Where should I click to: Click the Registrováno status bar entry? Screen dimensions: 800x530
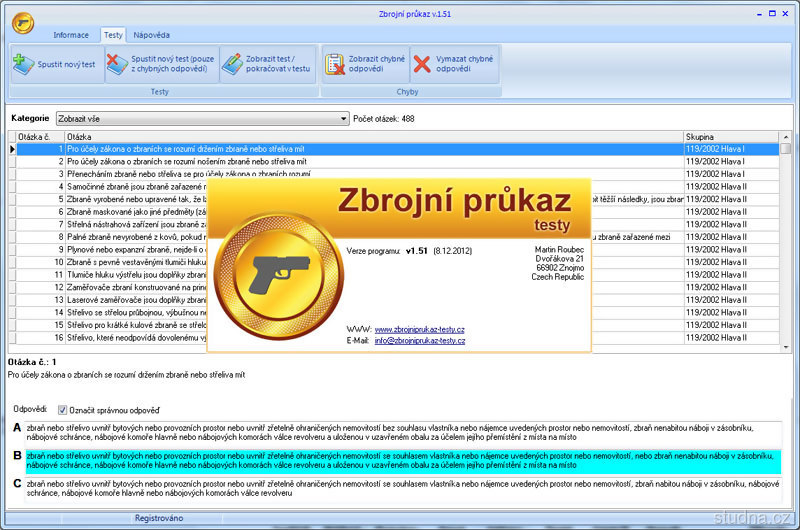(x=159, y=518)
